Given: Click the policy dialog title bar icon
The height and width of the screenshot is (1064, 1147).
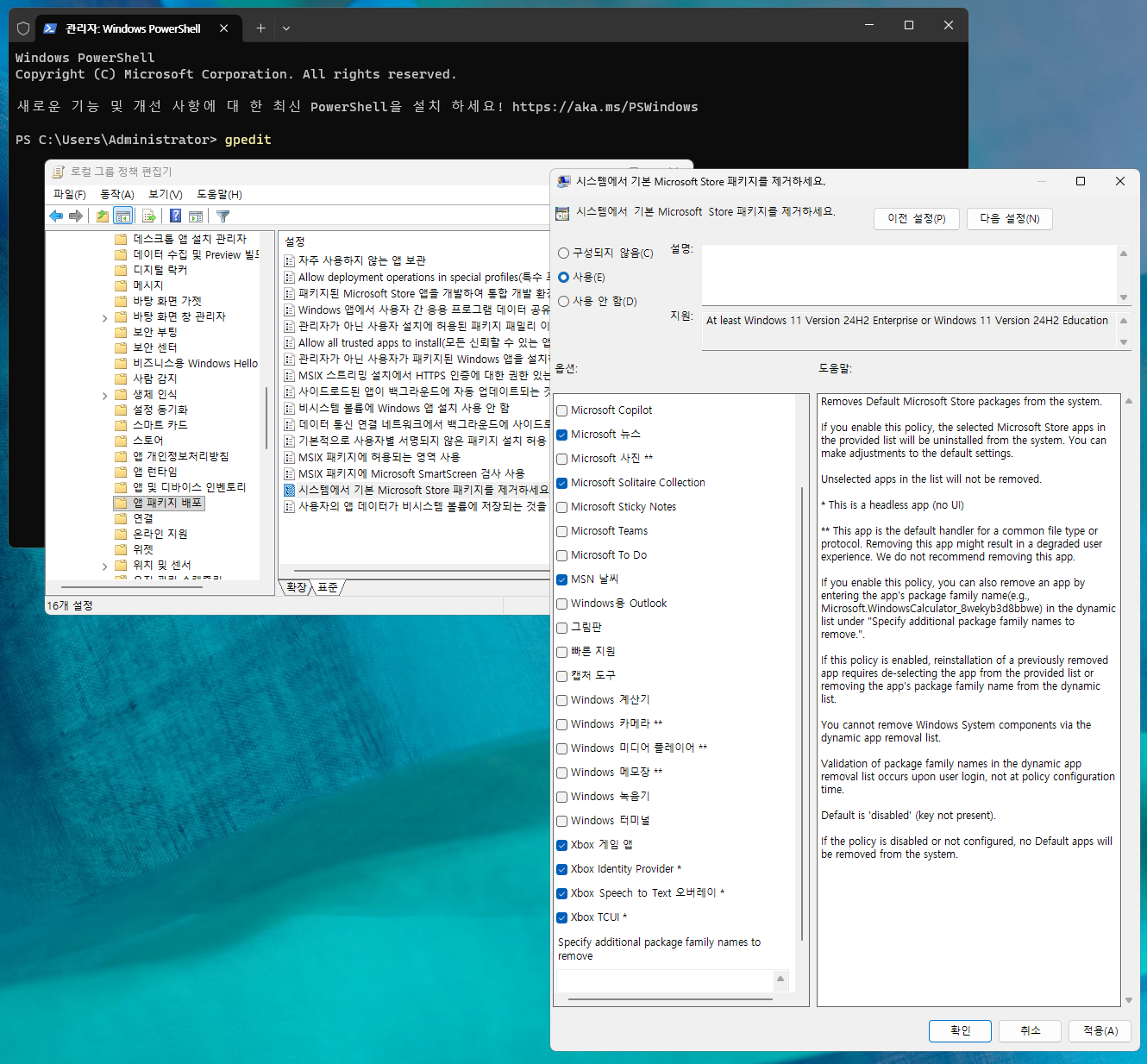Looking at the screenshot, I should (564, 182).
